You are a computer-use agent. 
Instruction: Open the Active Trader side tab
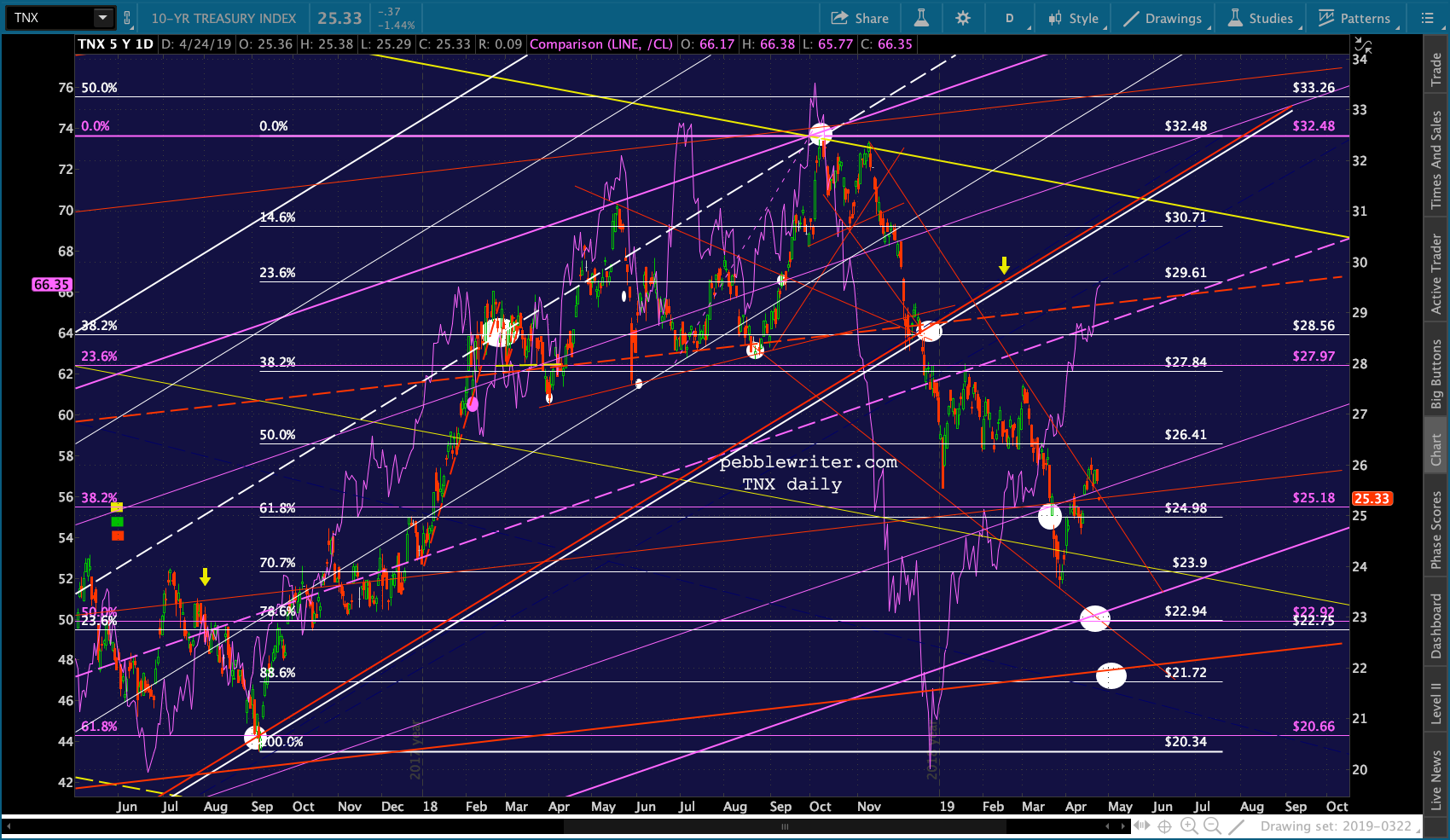1436,275
